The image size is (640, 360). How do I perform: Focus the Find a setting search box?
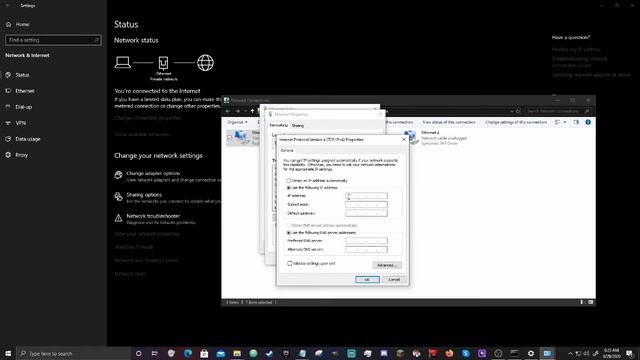point(53,40)
